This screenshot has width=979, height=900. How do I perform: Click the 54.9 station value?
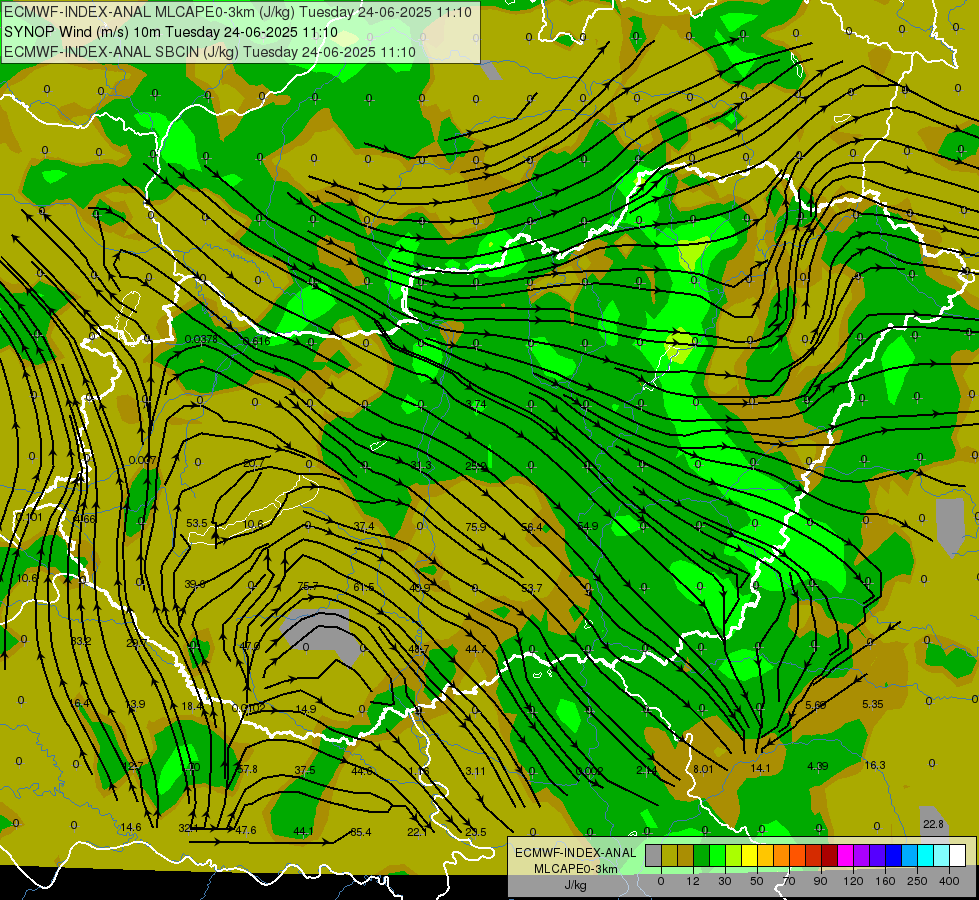pos(588,526)
